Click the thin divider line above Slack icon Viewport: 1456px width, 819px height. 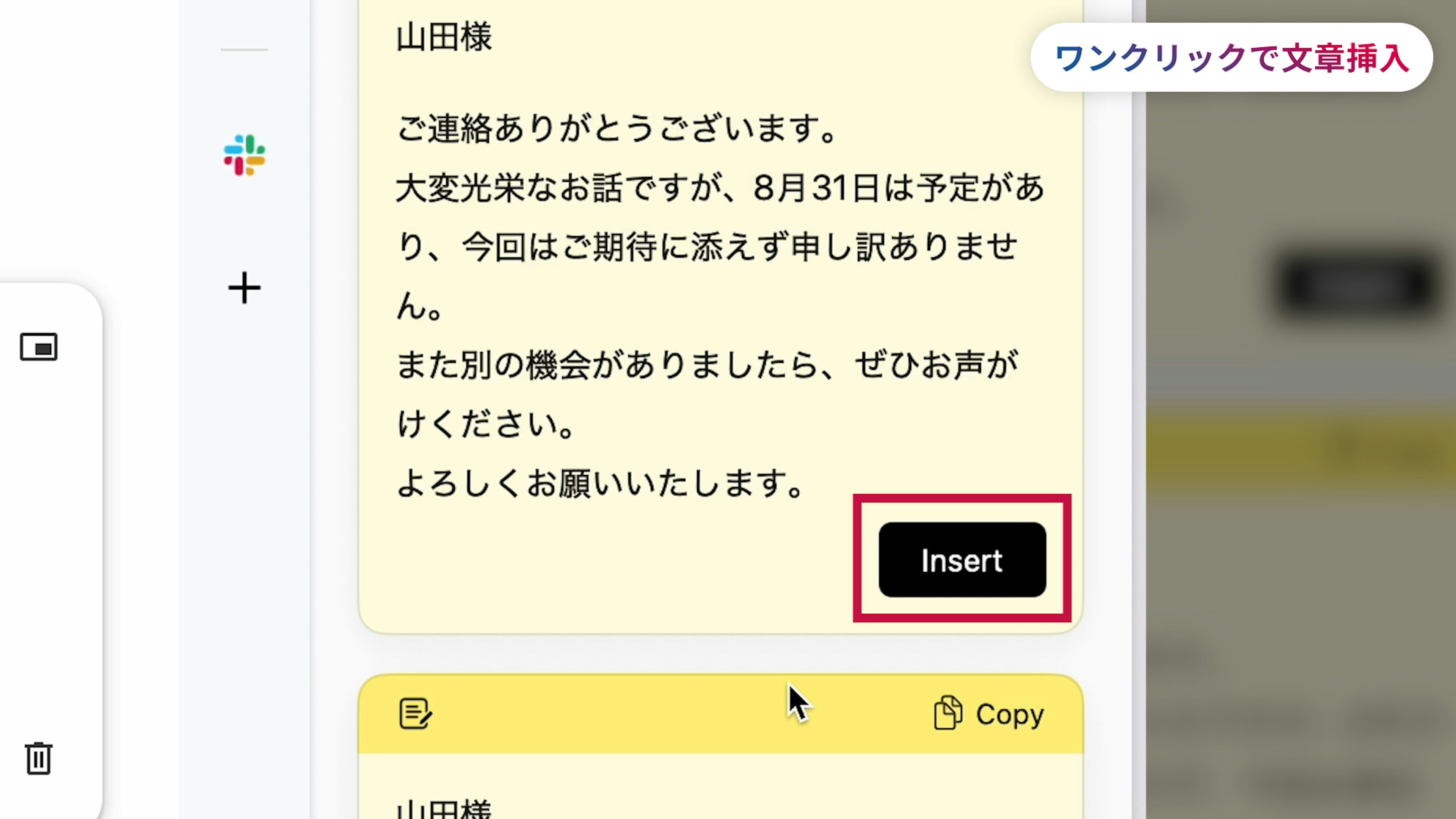[x=244, y=50]
